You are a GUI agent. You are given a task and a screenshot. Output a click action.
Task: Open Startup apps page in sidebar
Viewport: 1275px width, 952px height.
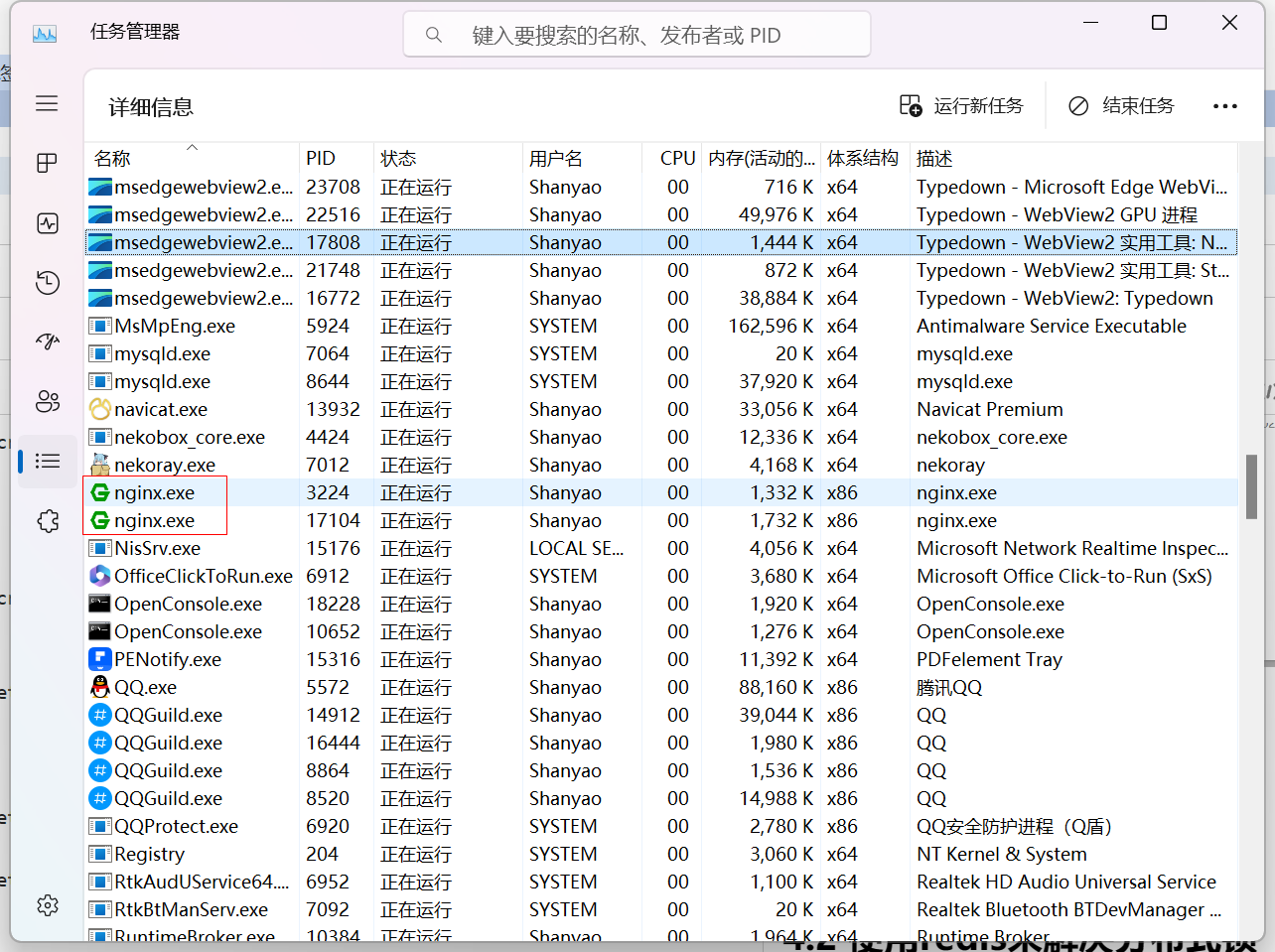coord(47,341)
